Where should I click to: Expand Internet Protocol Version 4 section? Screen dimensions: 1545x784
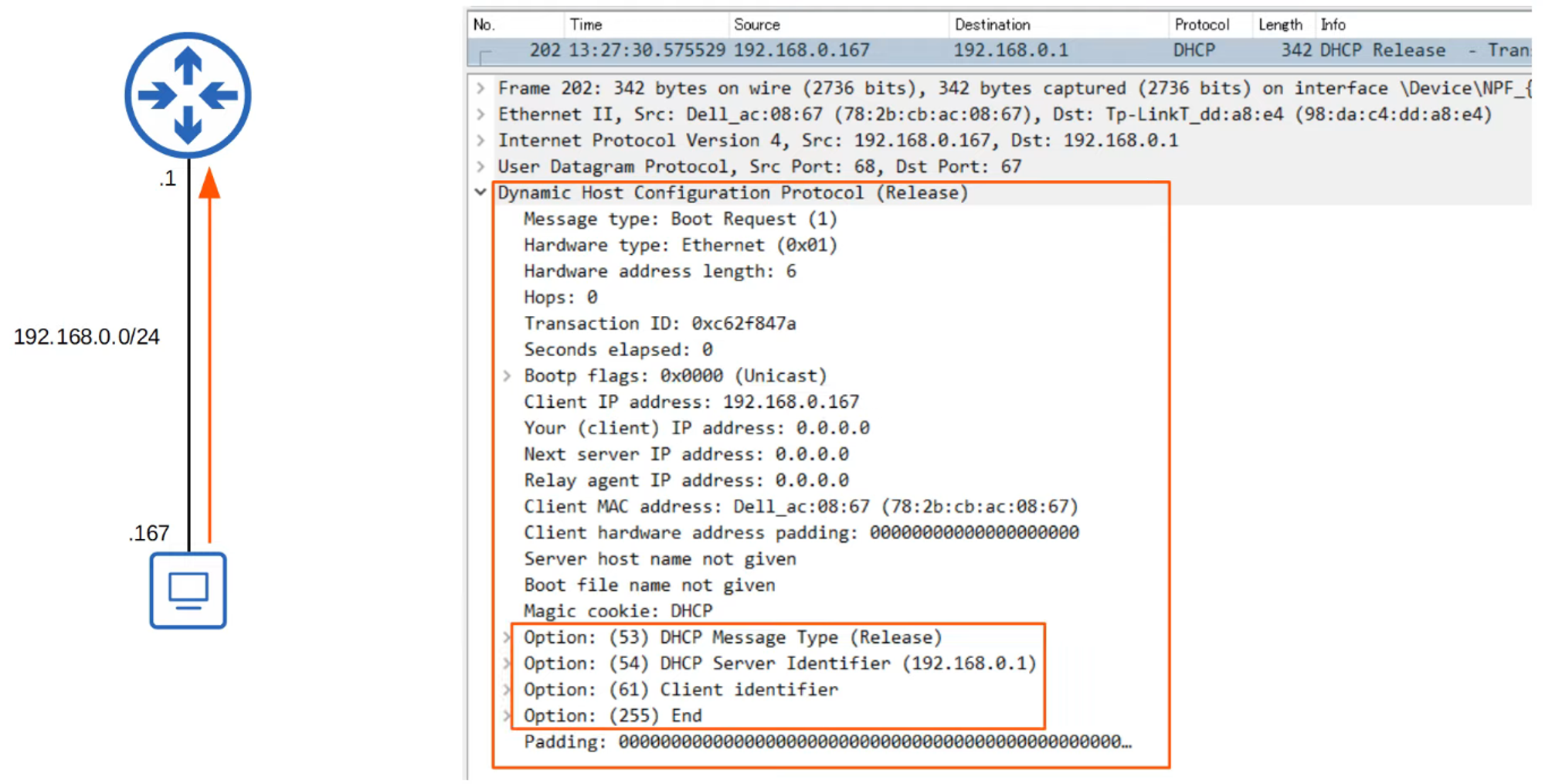point(481,141)
